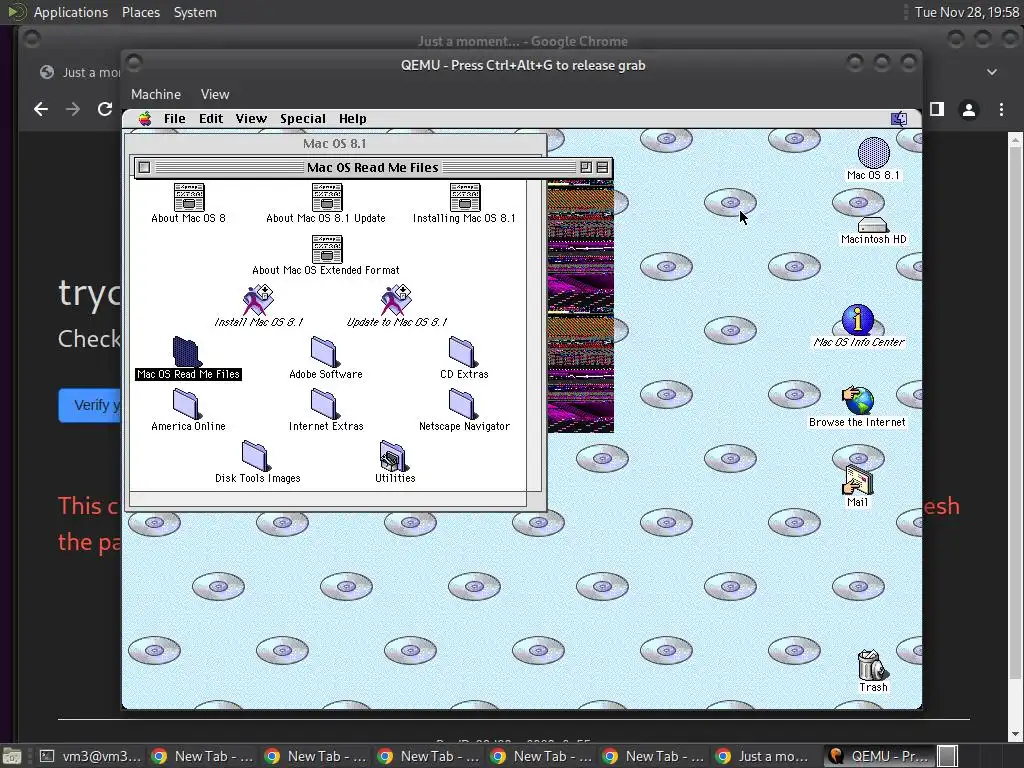
Task: Open the About Mac OS 8 document icon
Action: [x=189, y=197]
